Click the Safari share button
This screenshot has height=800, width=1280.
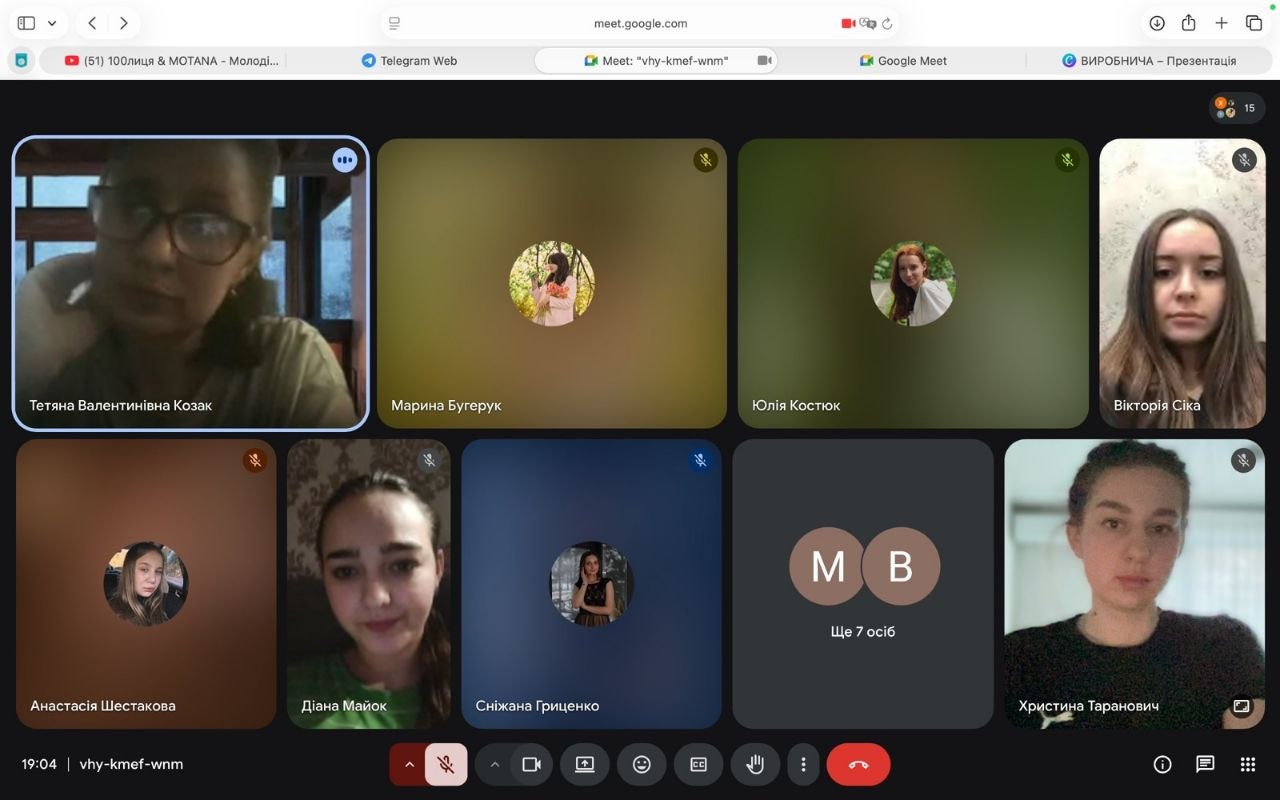(1189, 23)
